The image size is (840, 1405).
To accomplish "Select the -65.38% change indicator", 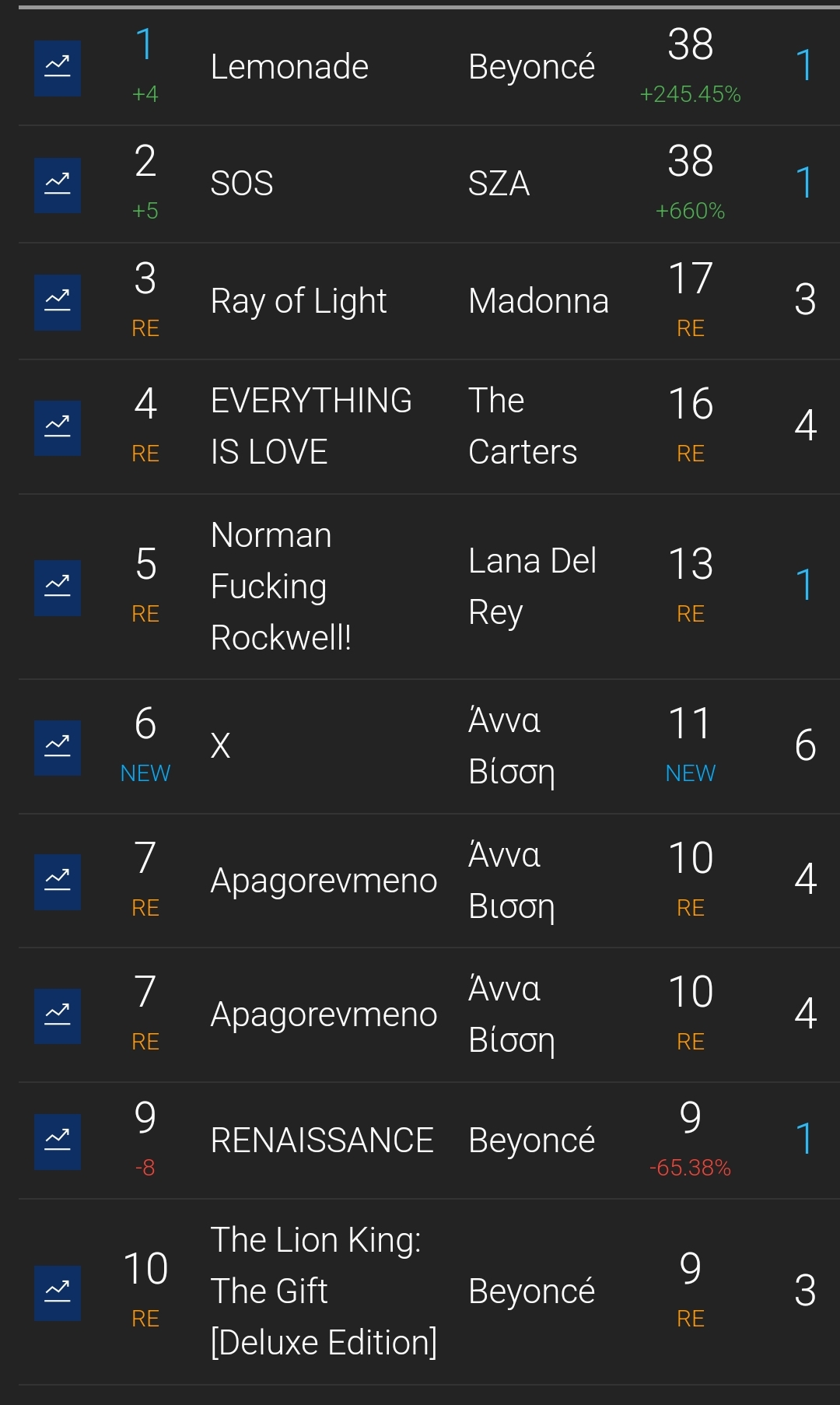I will pos(690,1168).
